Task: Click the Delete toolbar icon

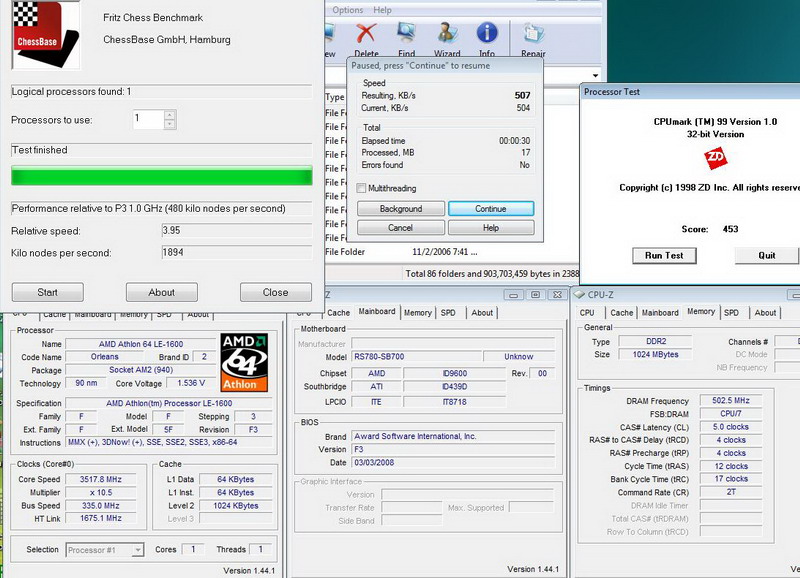Action: pos(366,34)
